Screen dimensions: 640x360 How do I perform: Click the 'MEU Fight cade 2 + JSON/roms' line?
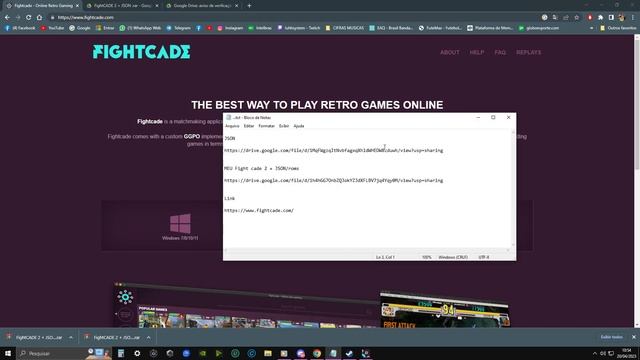tap(262, 168)
